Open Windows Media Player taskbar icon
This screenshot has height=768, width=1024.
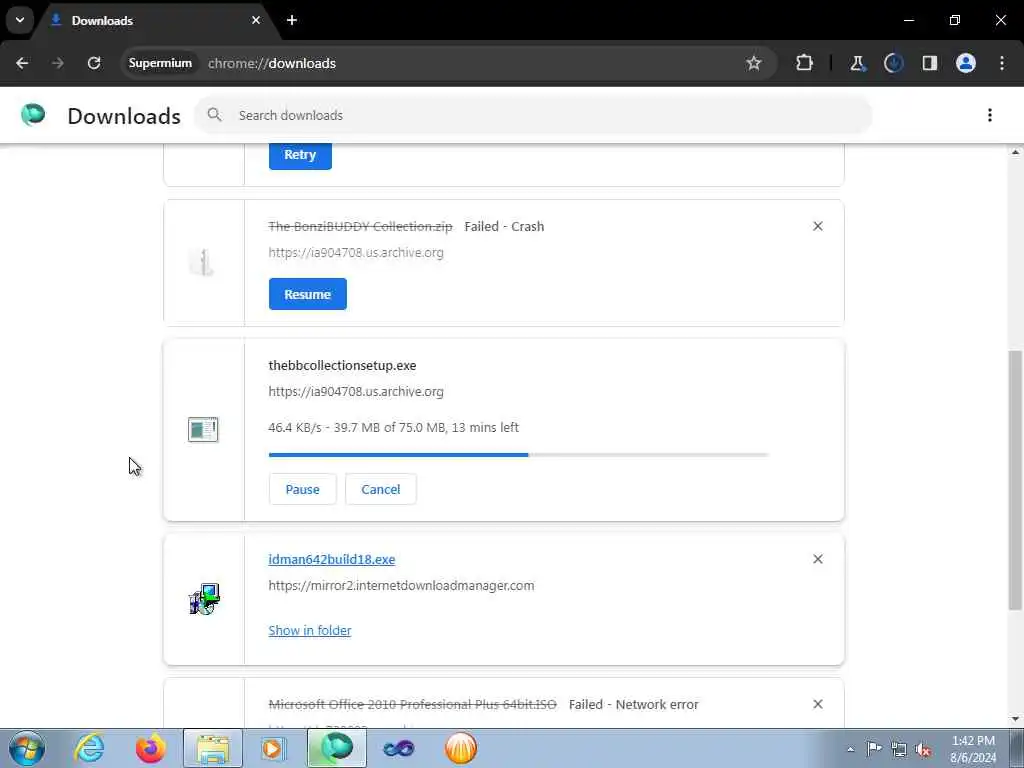click(273, 748)
